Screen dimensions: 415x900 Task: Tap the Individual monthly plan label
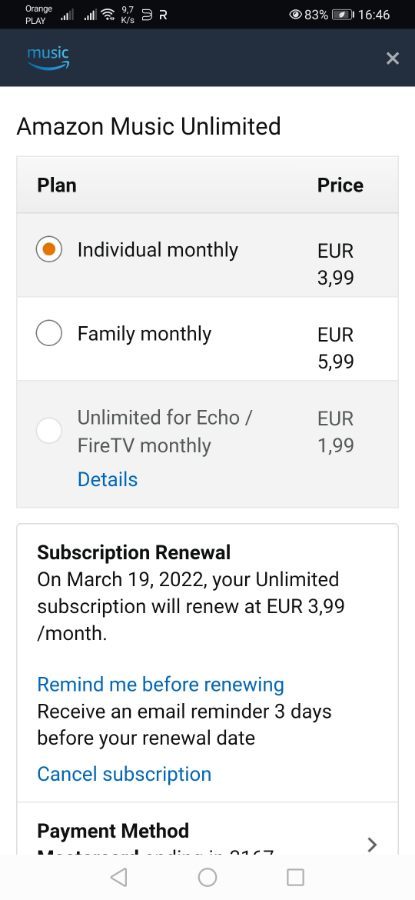point(157,250)
